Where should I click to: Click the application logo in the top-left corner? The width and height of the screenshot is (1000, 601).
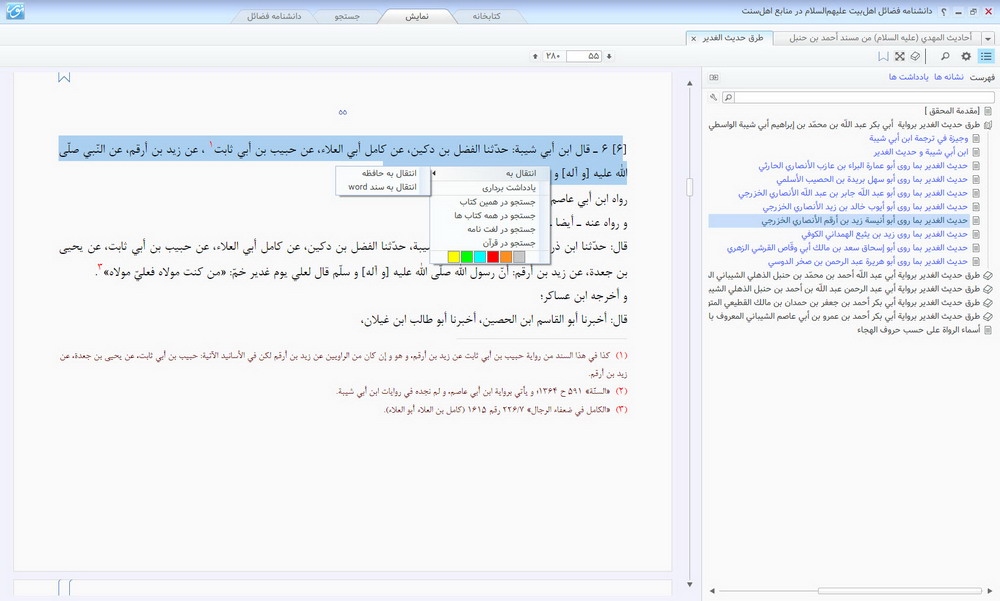click(15, 11)
